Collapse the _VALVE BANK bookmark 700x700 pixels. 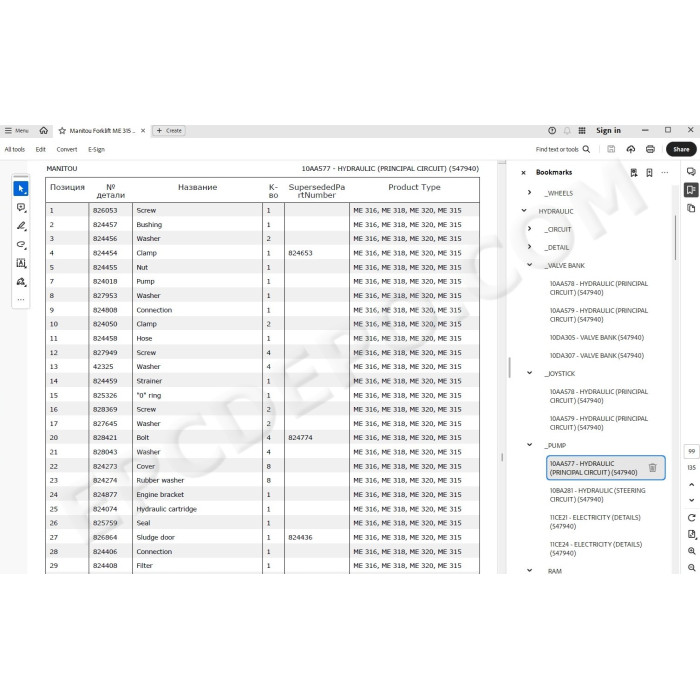[529, 264]
